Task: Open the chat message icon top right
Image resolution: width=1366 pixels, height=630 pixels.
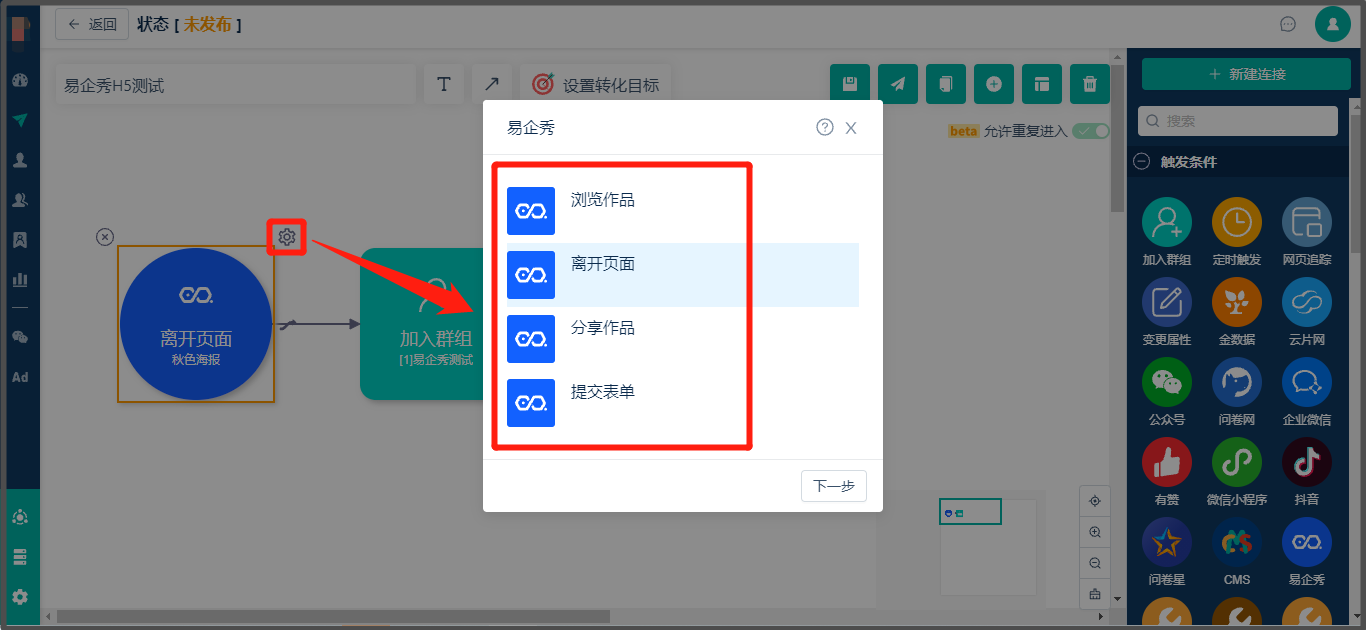Action: pos(1288,24)
